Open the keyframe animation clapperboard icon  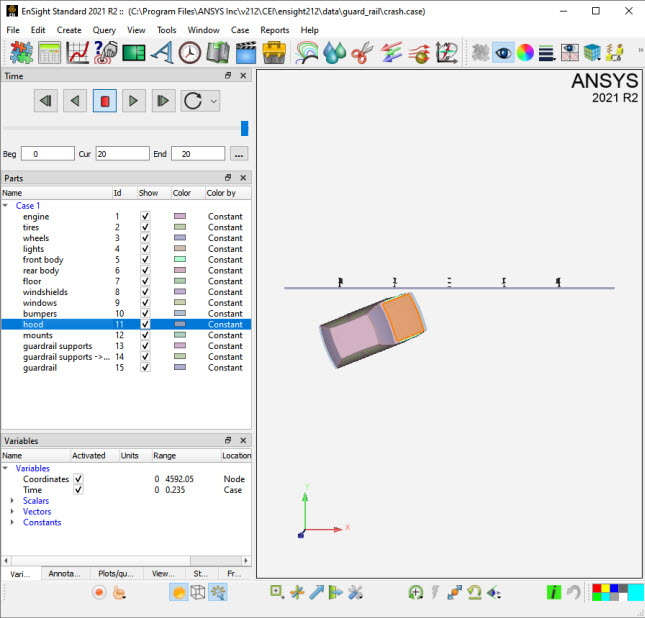246,53
